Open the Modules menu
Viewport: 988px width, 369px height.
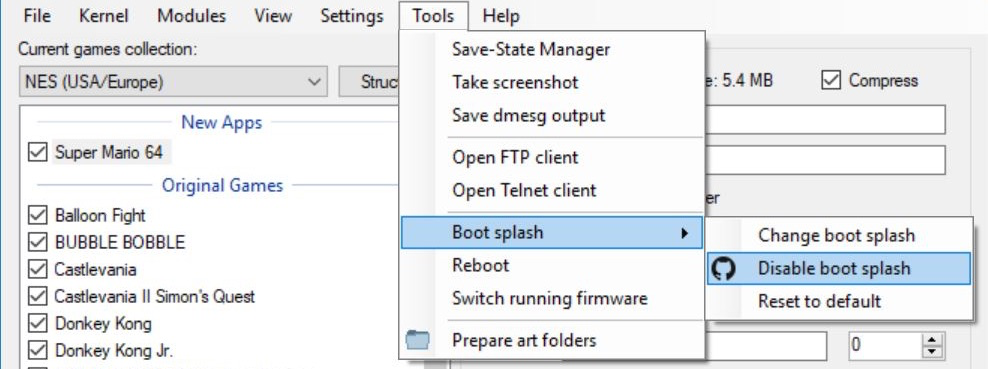click(192, 16)
